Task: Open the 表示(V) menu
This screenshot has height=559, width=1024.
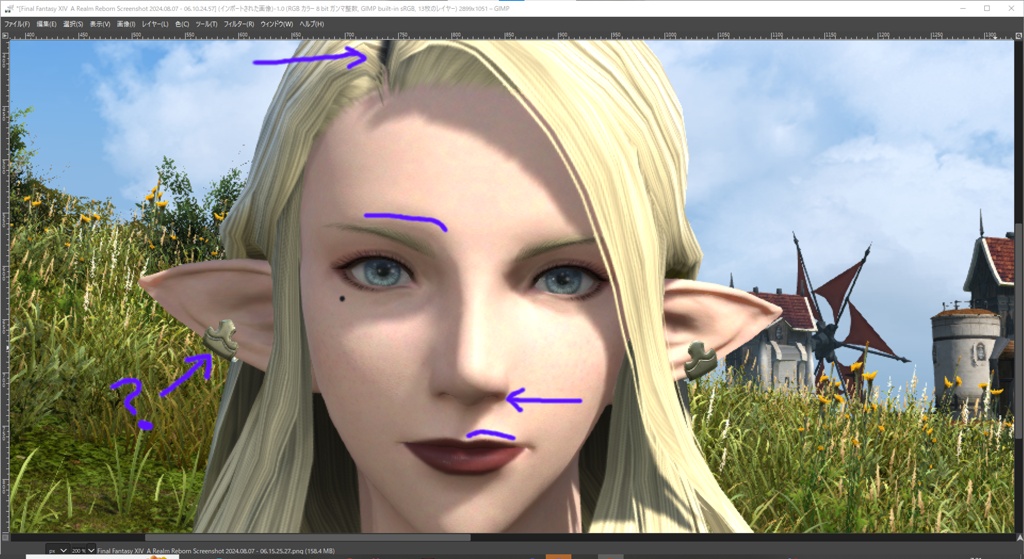Action: pyautogui.click(x=100, y=24)
